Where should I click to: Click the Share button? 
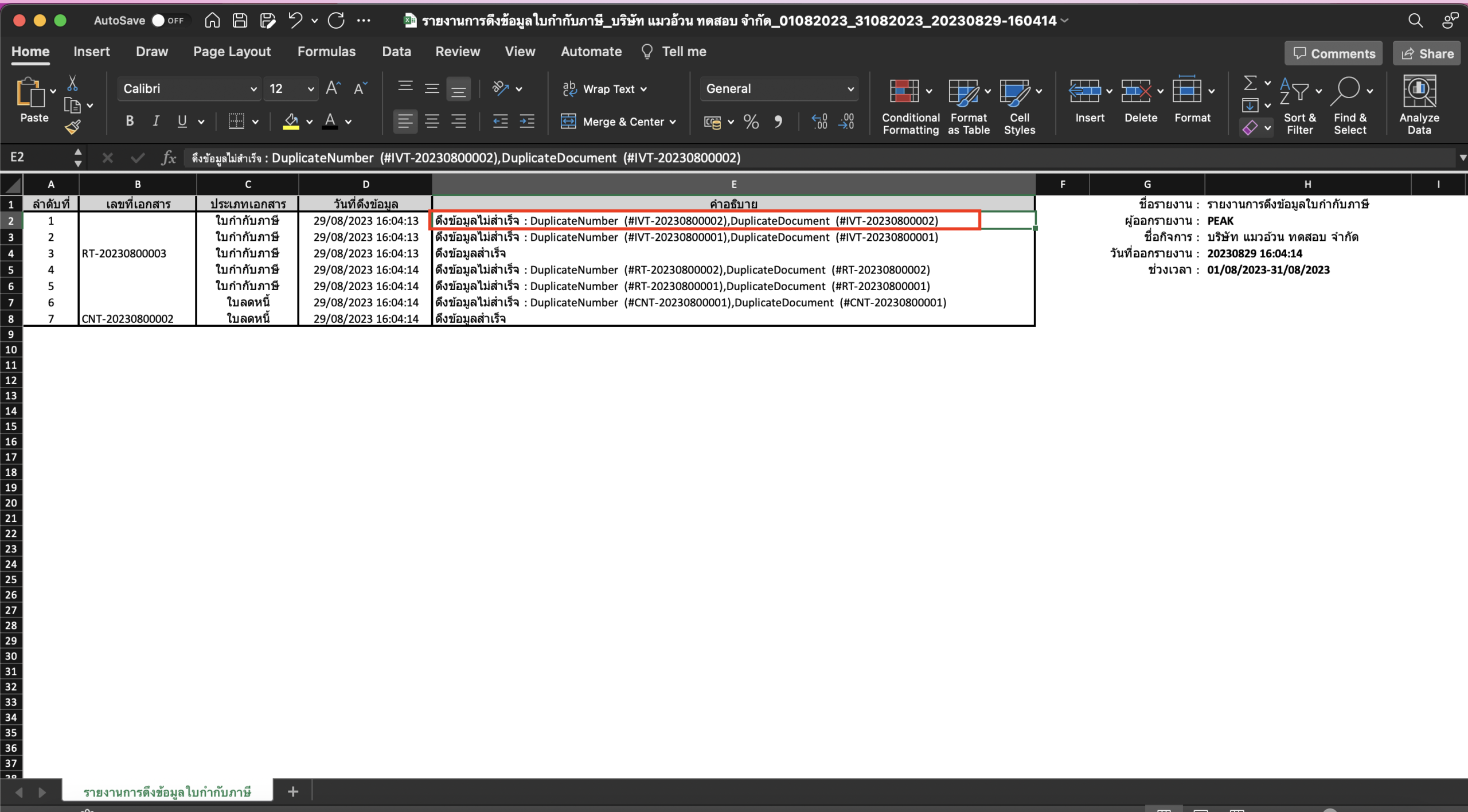coord(1427,53)
